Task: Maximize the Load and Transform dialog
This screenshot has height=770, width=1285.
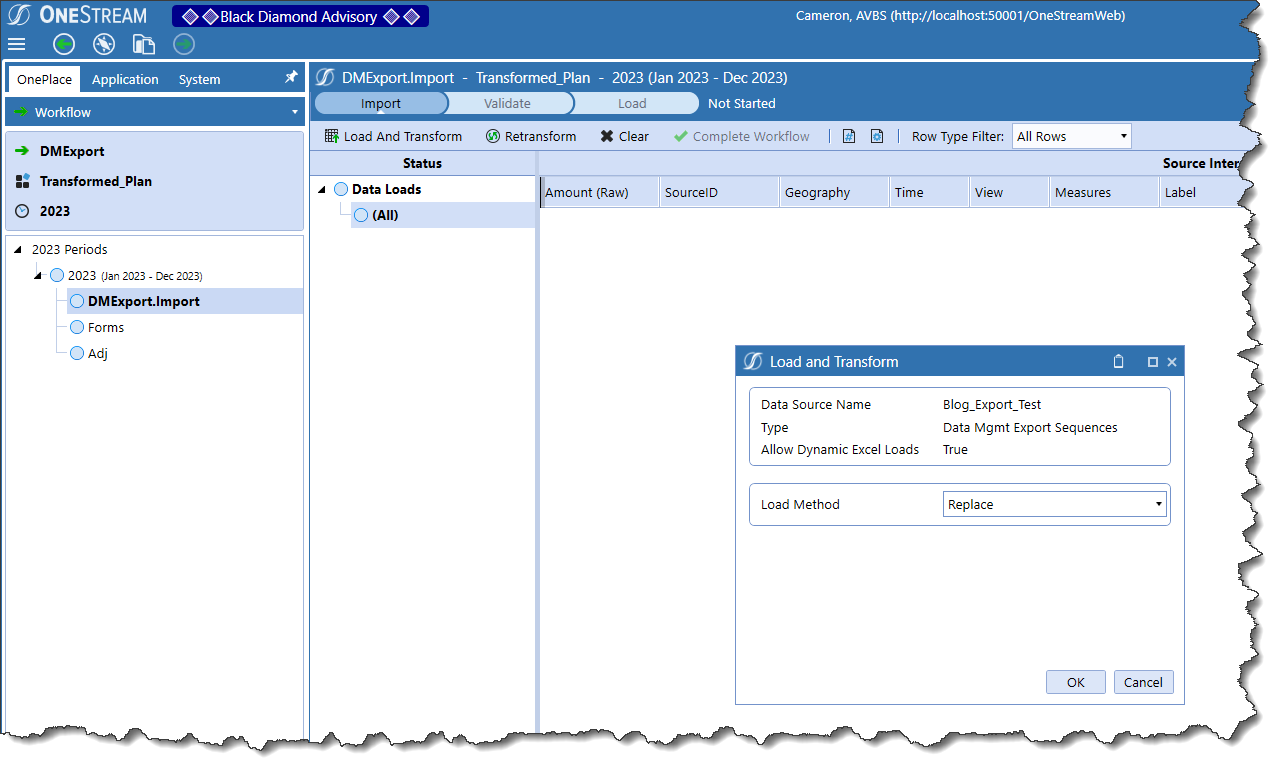Action: (x=1153, y=362)
